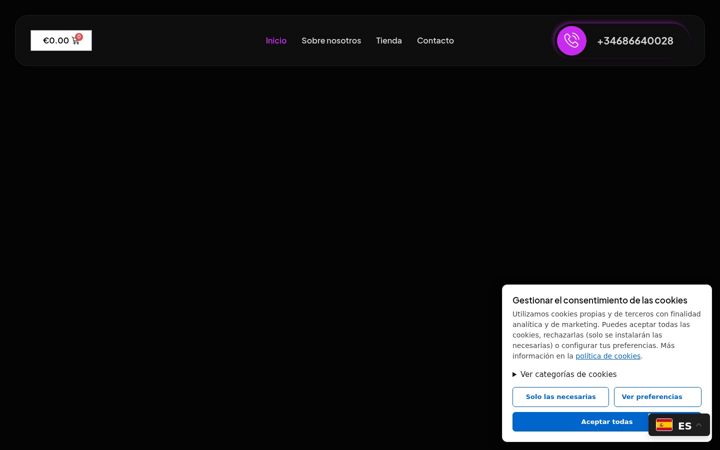
Task: Click Ver preferencias button
Action: point(658,397)
